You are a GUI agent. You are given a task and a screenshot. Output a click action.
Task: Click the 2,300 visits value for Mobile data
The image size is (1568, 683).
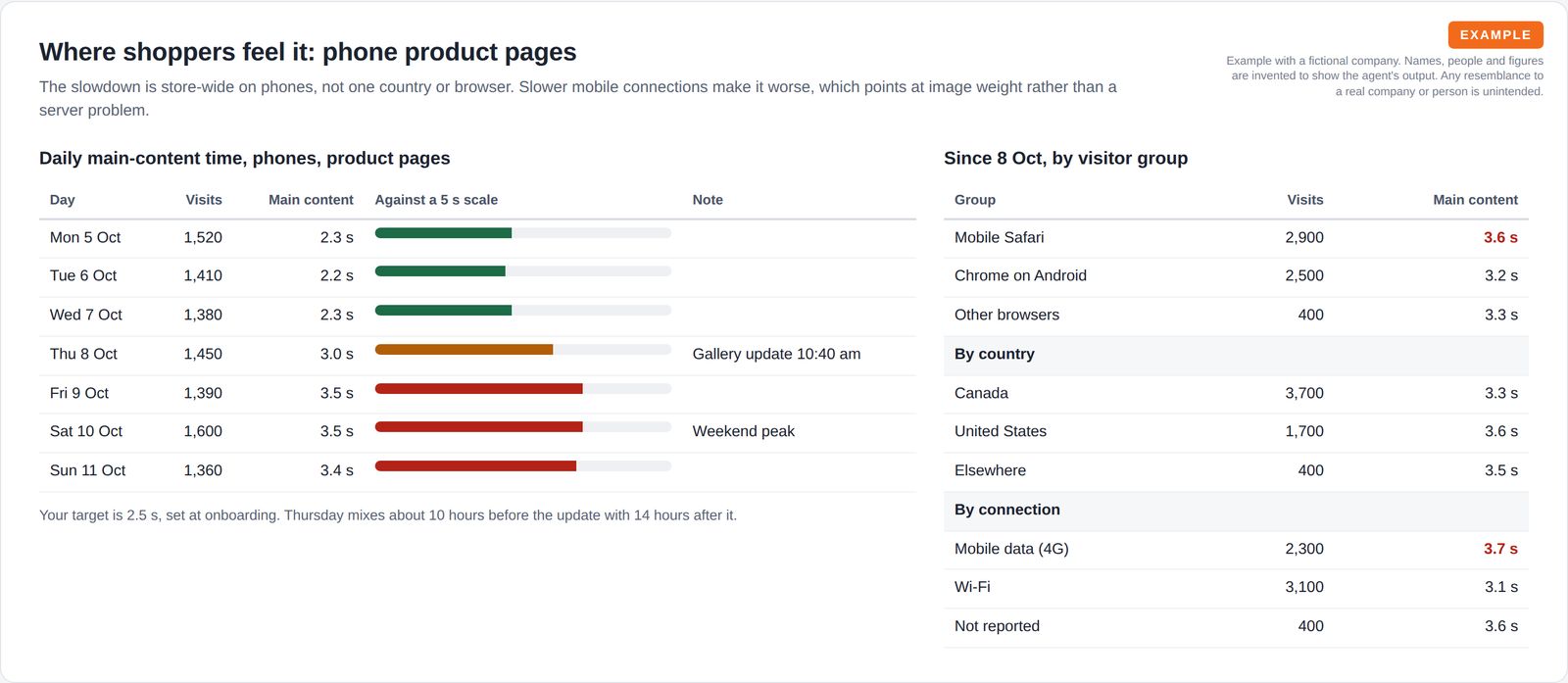(1304, 549)
